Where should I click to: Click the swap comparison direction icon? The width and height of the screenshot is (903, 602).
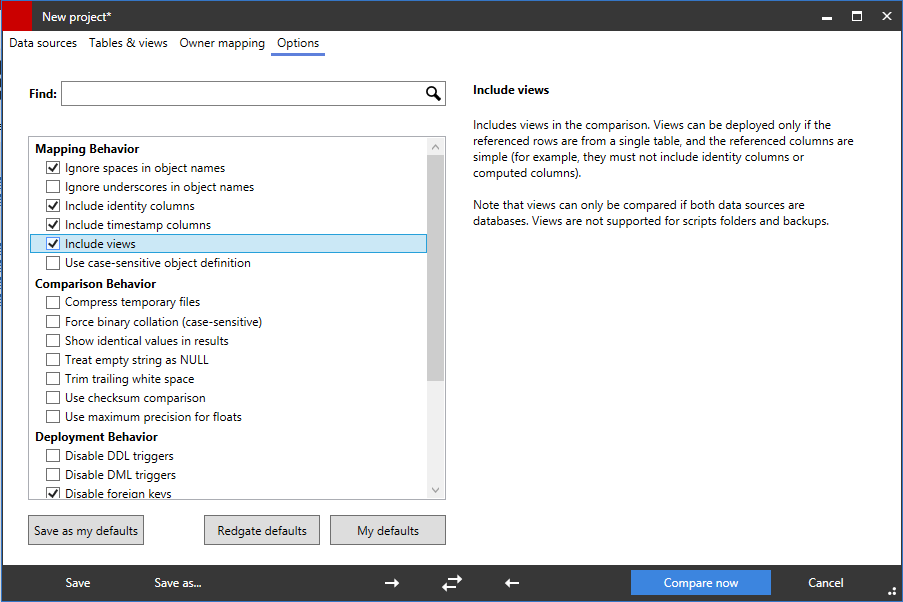[x=451, y=582]
